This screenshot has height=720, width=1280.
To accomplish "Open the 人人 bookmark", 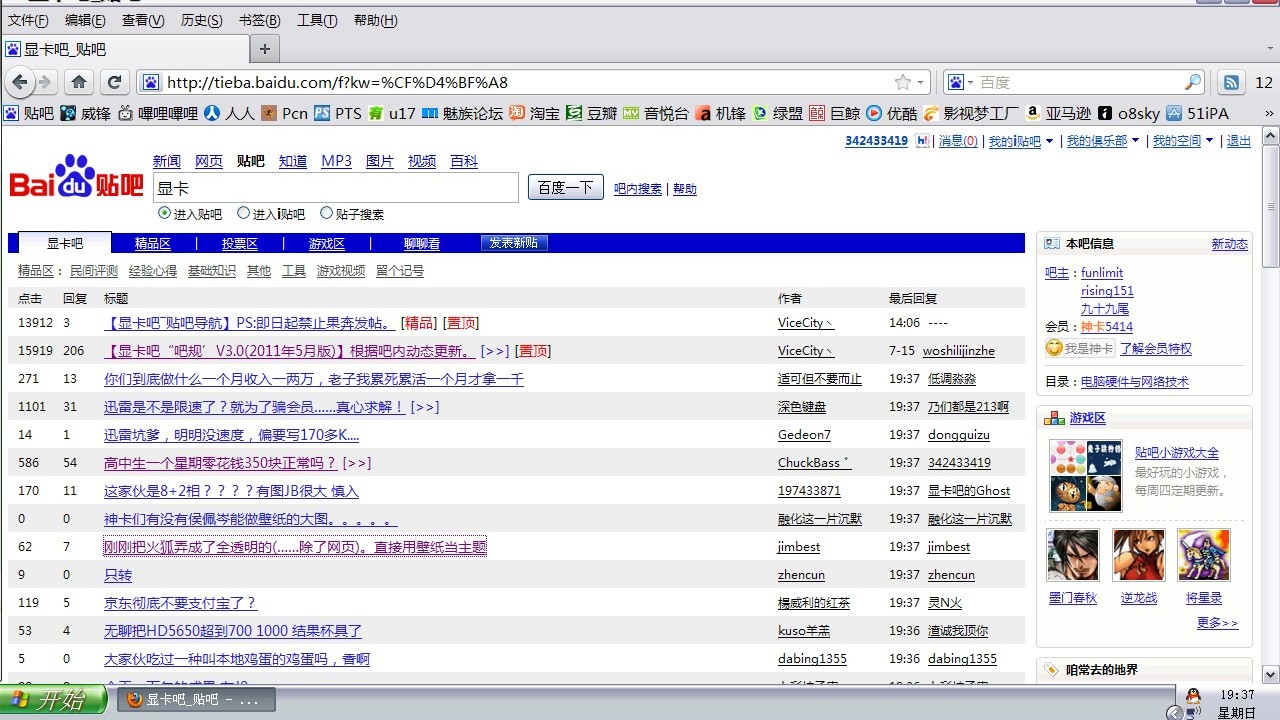I will (230, 113).
